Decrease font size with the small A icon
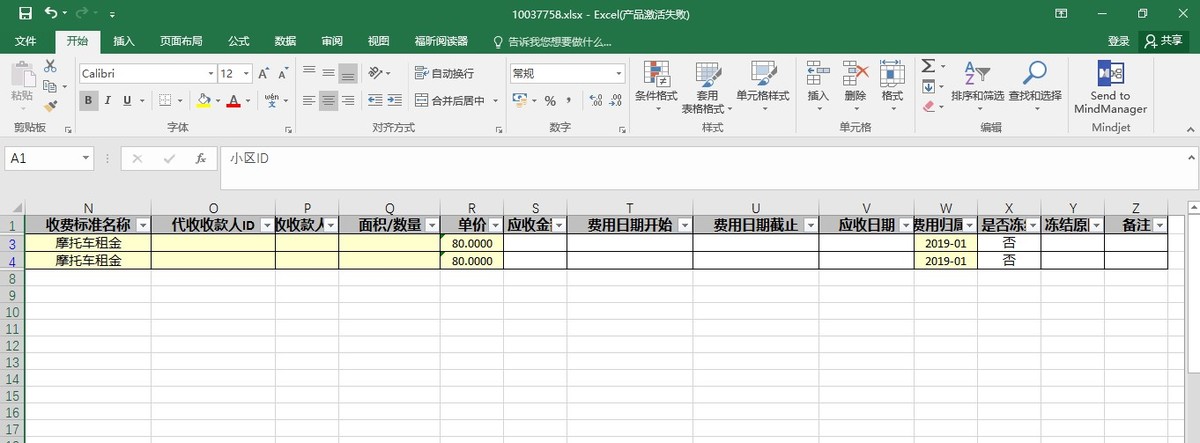Screen dimensions: 1200x443 tap(284, 74)
